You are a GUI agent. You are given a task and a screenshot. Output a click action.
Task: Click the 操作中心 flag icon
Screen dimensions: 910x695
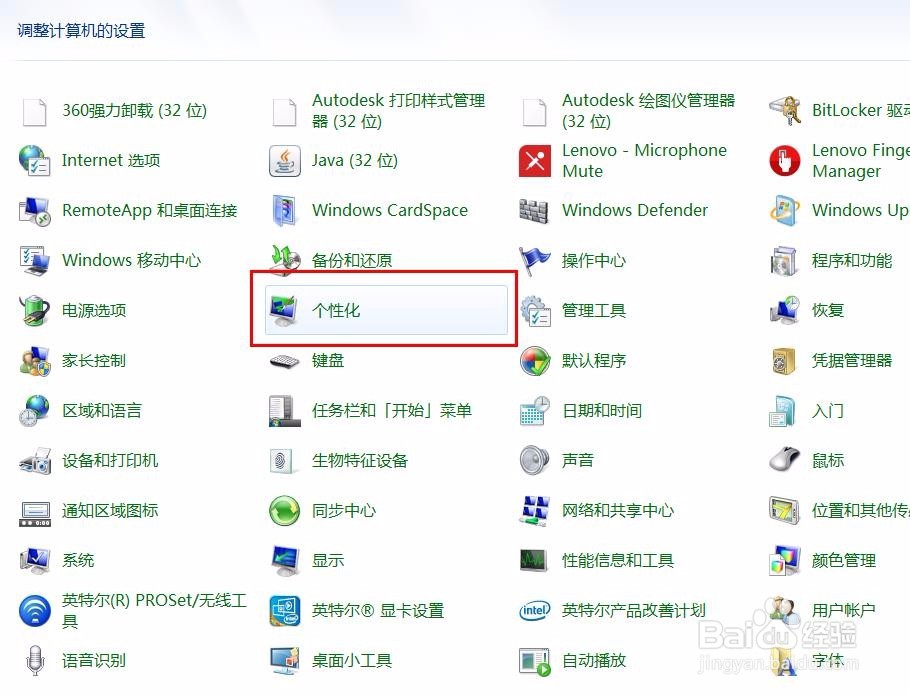(534, 260)
